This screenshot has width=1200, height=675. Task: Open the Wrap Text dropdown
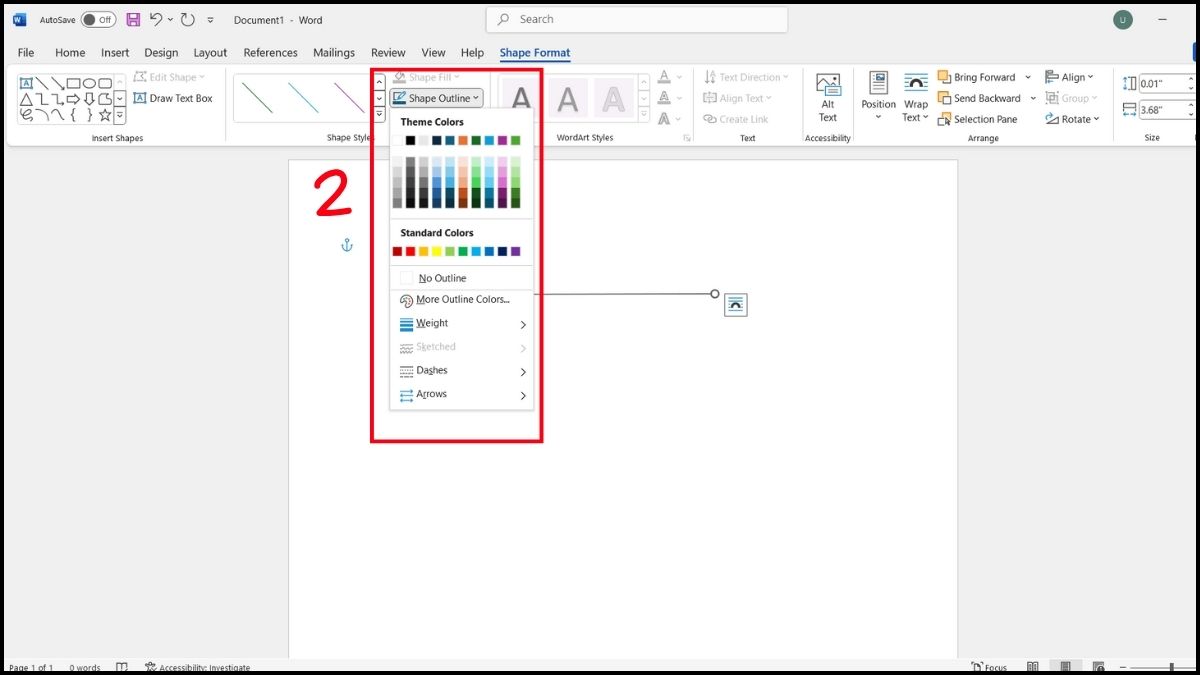coord(916,97)
